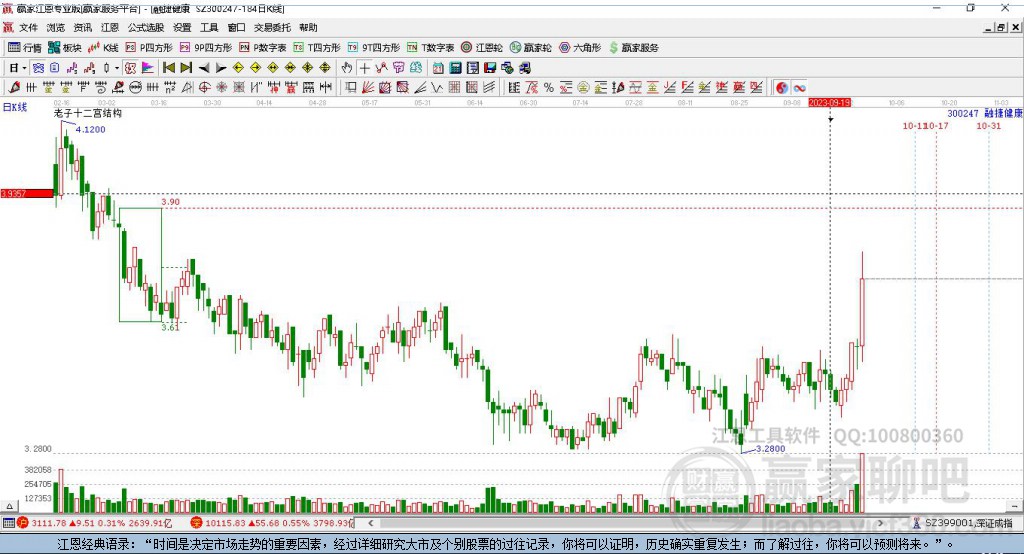Open the 资讯 menu
Image resolution: width=1024 pixels, height=554 pixels.
(83, 27)
